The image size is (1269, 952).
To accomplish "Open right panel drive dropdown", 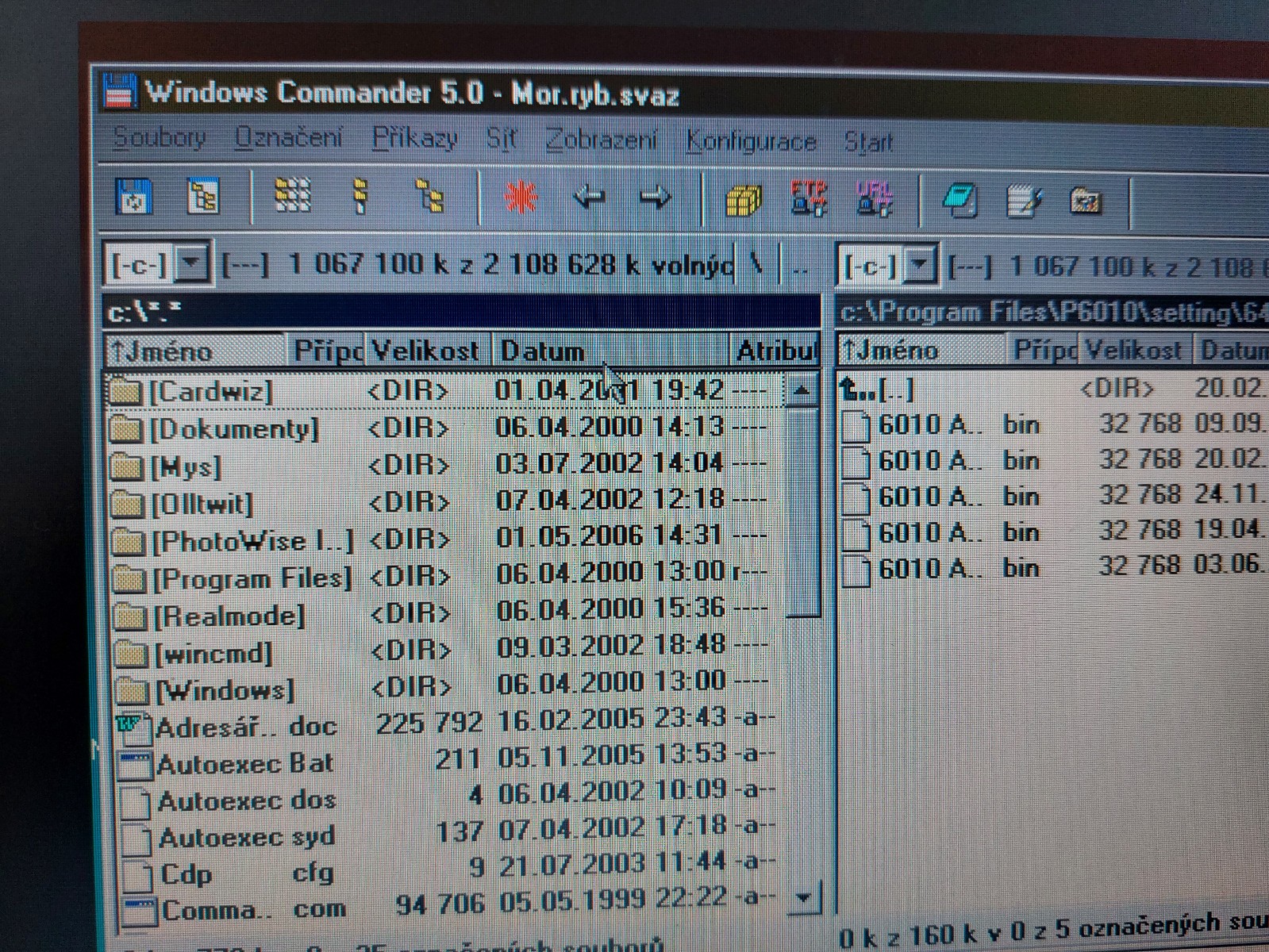I will pyautogui.click(x=918, y=265).
